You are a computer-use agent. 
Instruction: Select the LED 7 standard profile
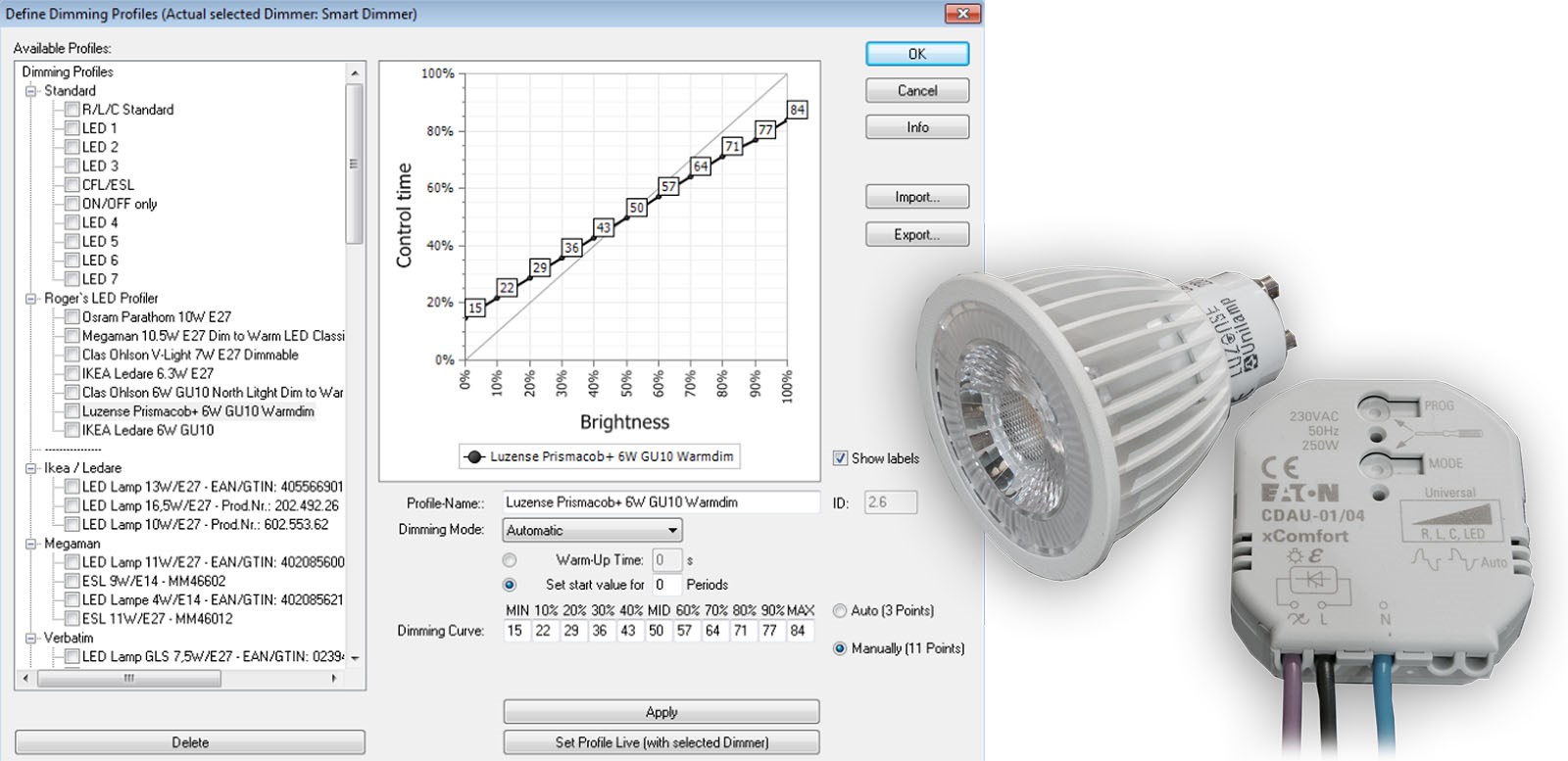[x=100, y=279]
